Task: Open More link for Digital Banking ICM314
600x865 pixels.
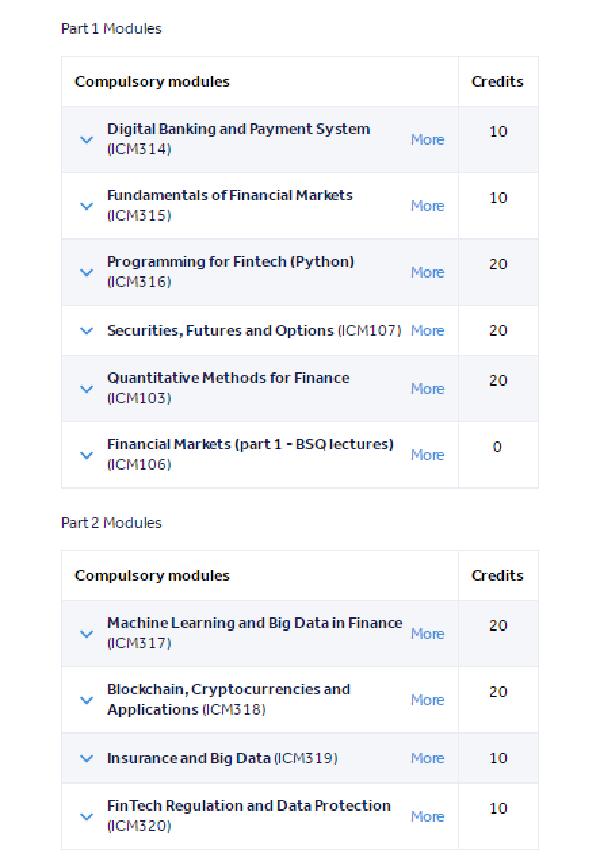Action: pyautogui.click(x=427, y=140)
